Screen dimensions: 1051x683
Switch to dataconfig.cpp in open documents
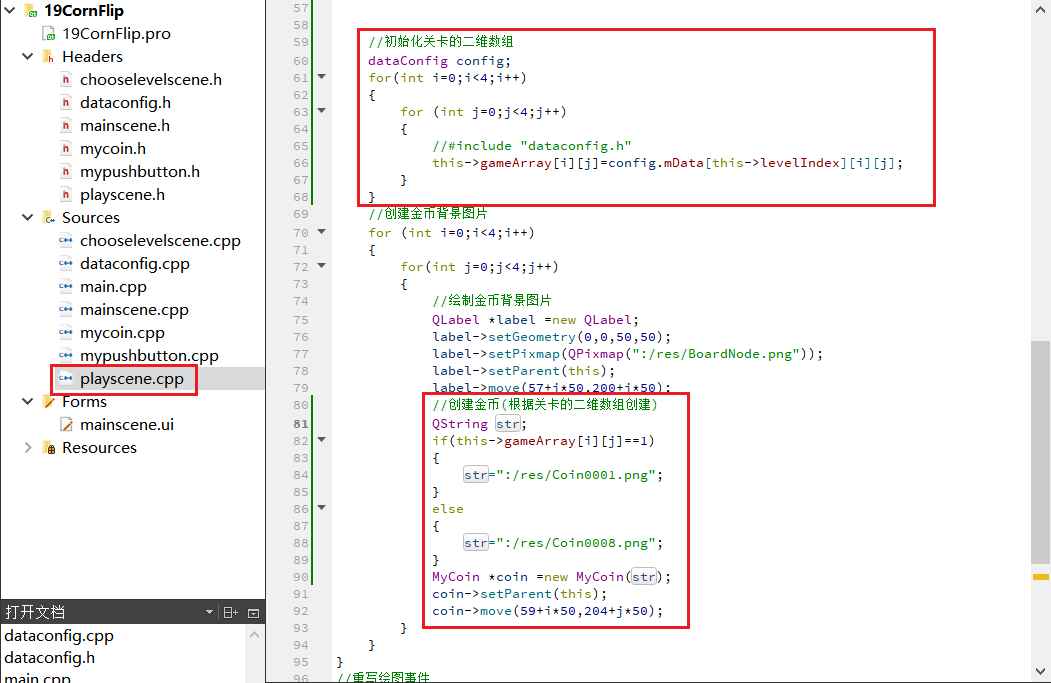point(59,635)
